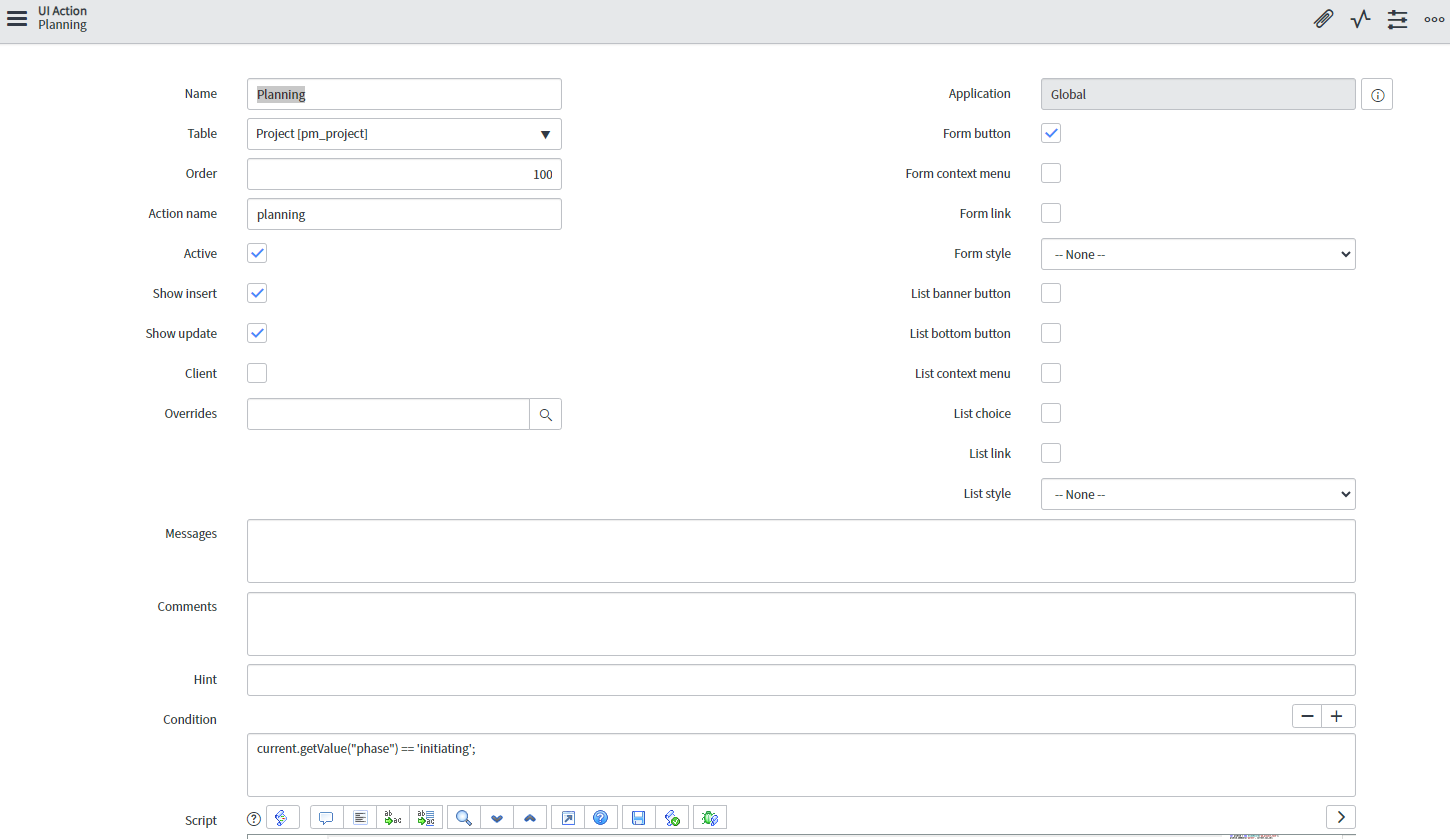
Task: Click the Overrides reference field
Action: tap(388, 414)
